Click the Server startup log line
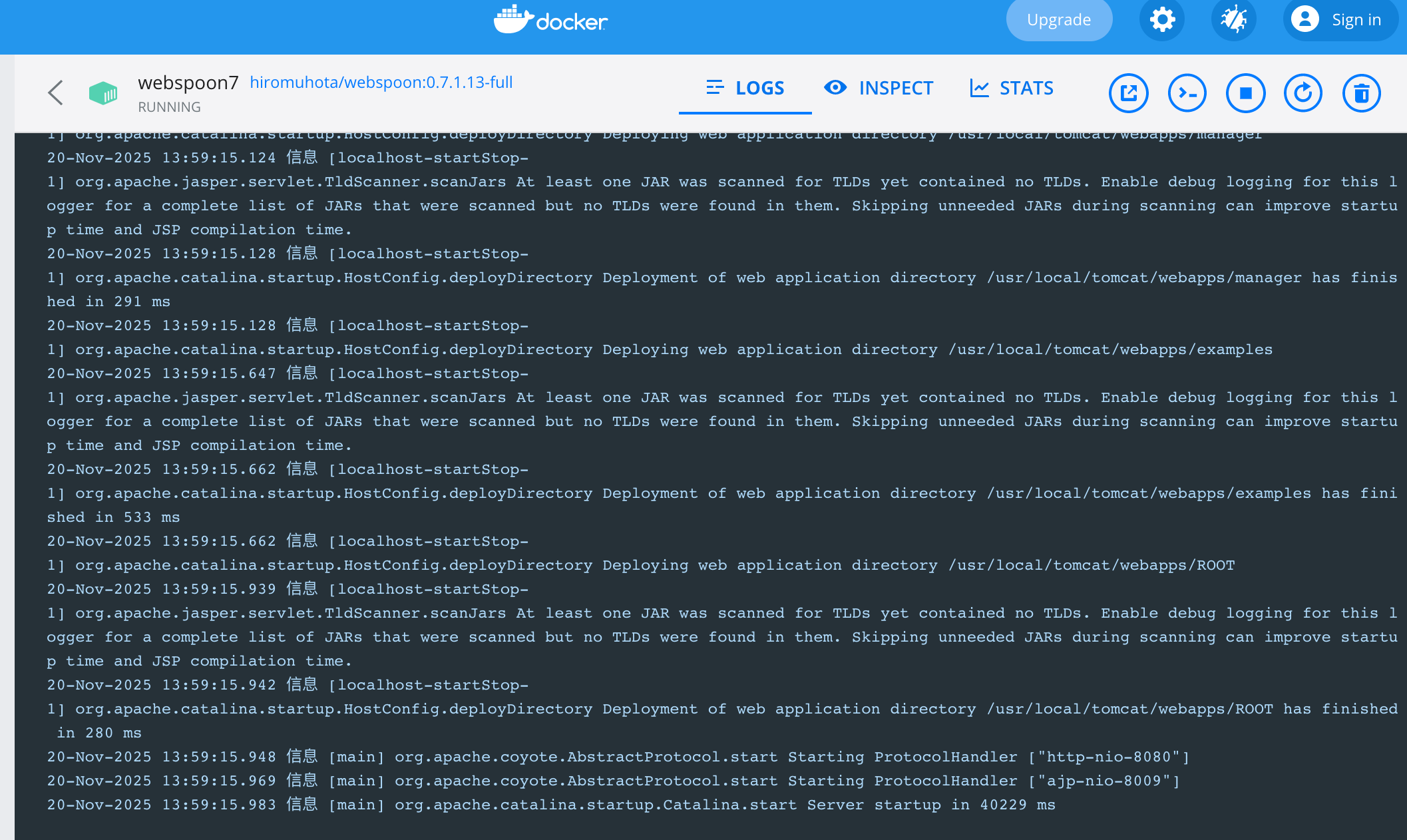1407x840 pixels. (x=550, y=805)
